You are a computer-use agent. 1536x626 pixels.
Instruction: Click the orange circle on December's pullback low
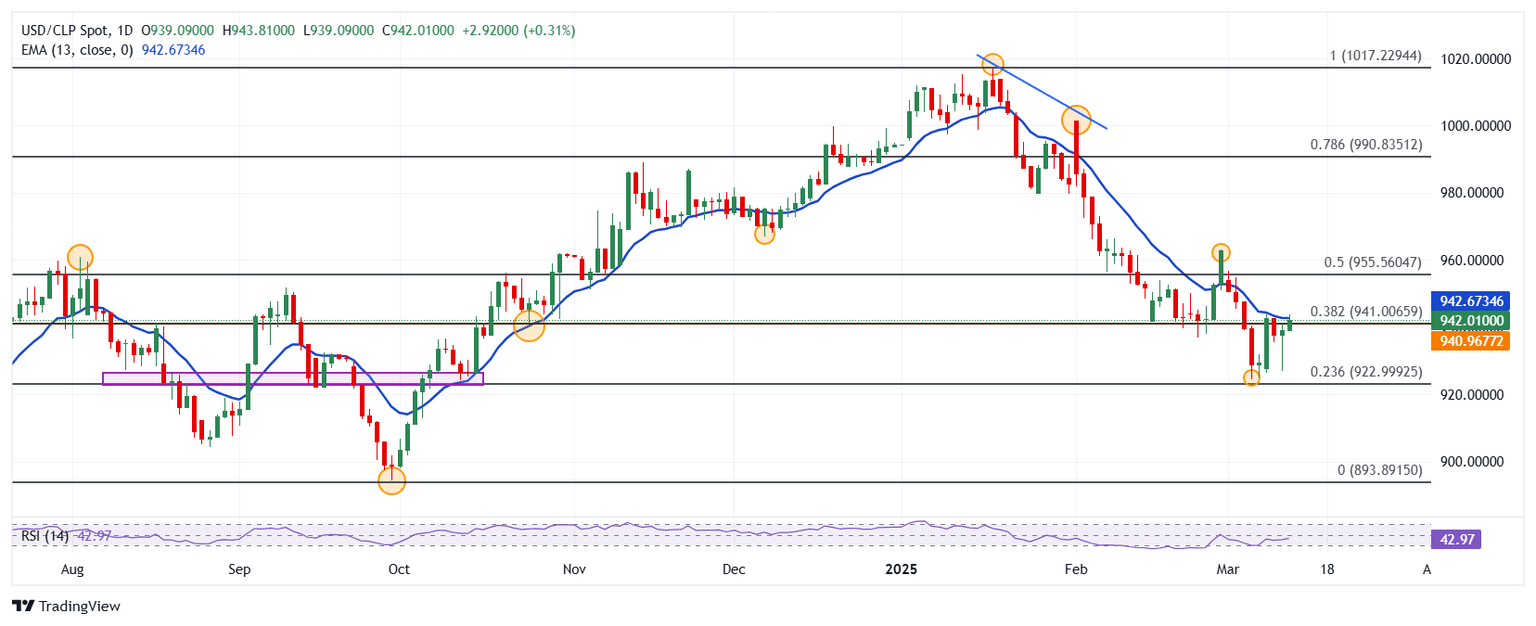coord(765,234)
